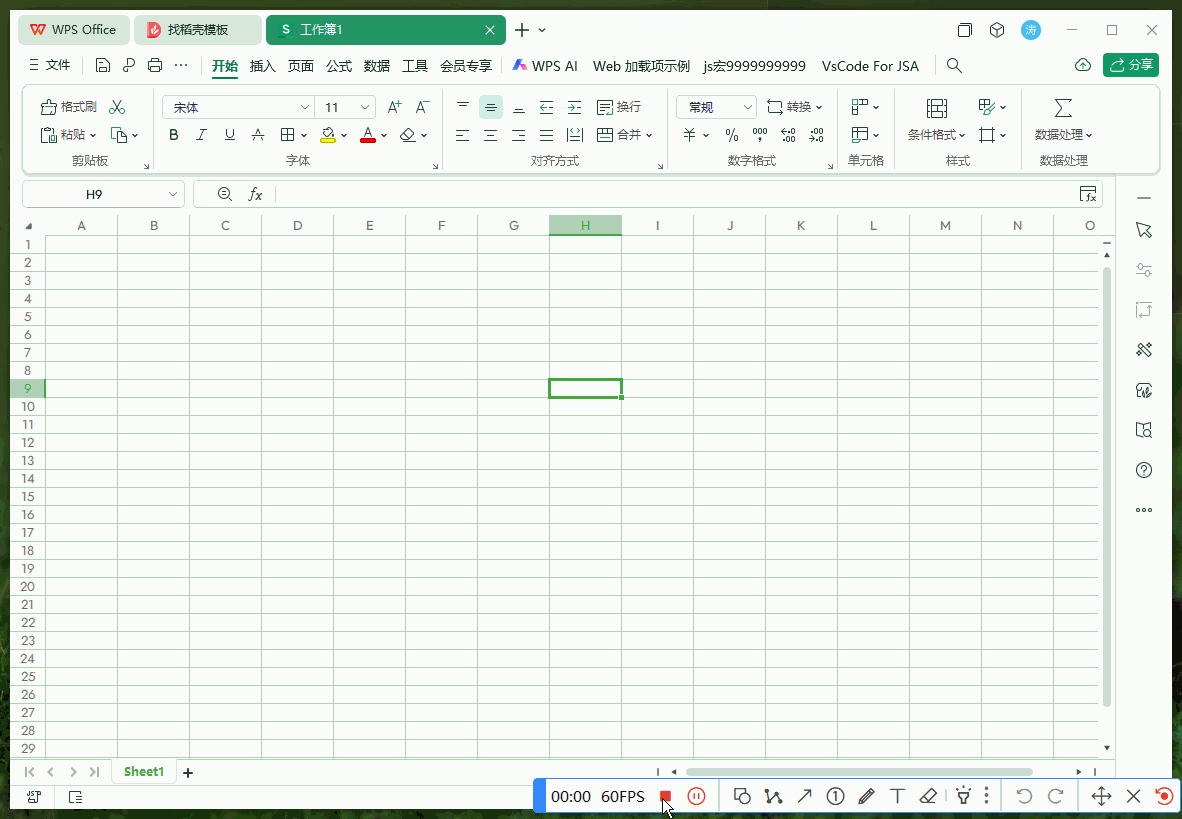Open the help question mark in the right sidebar
Viewport: 1182px width, 819px height.
pyautogui.click(x=1144, y=470)
